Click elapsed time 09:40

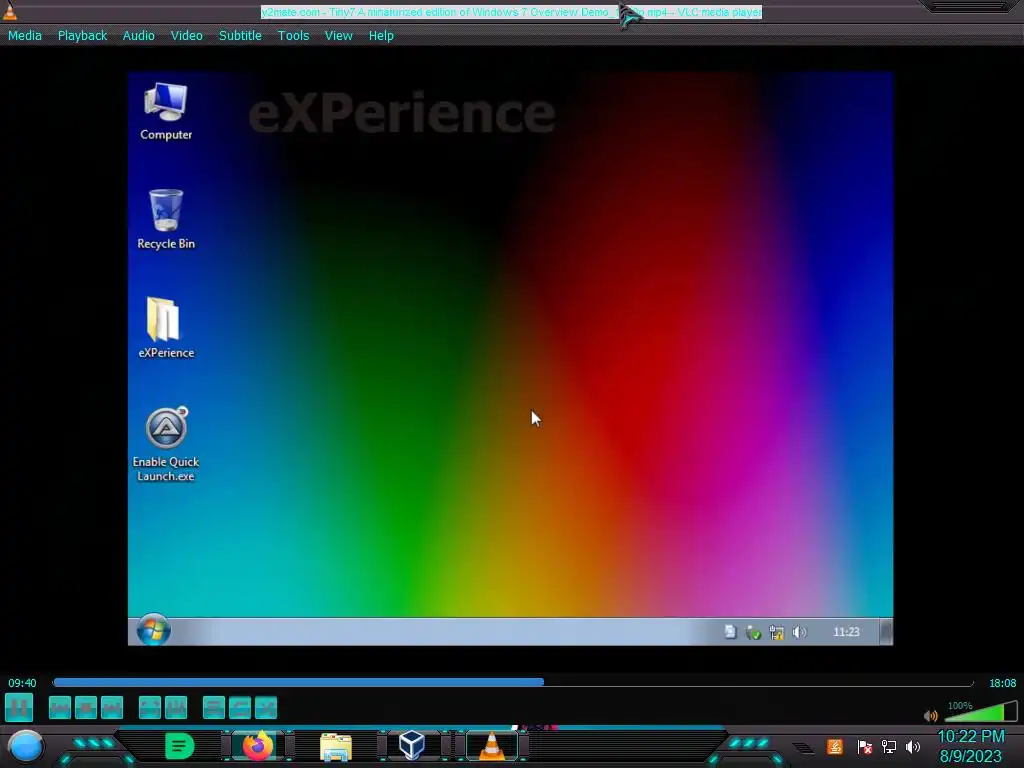point(22,683)
